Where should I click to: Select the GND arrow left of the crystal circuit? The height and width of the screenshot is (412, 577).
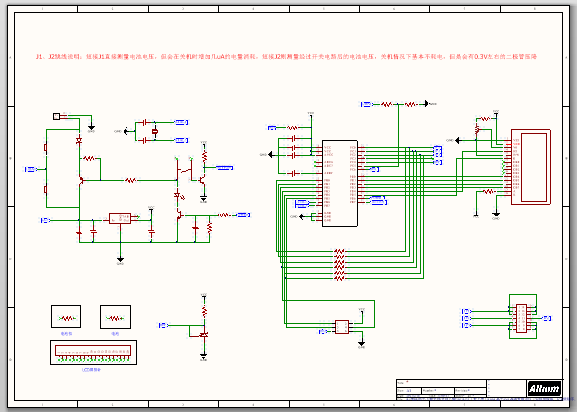click(x=126, y=131)
